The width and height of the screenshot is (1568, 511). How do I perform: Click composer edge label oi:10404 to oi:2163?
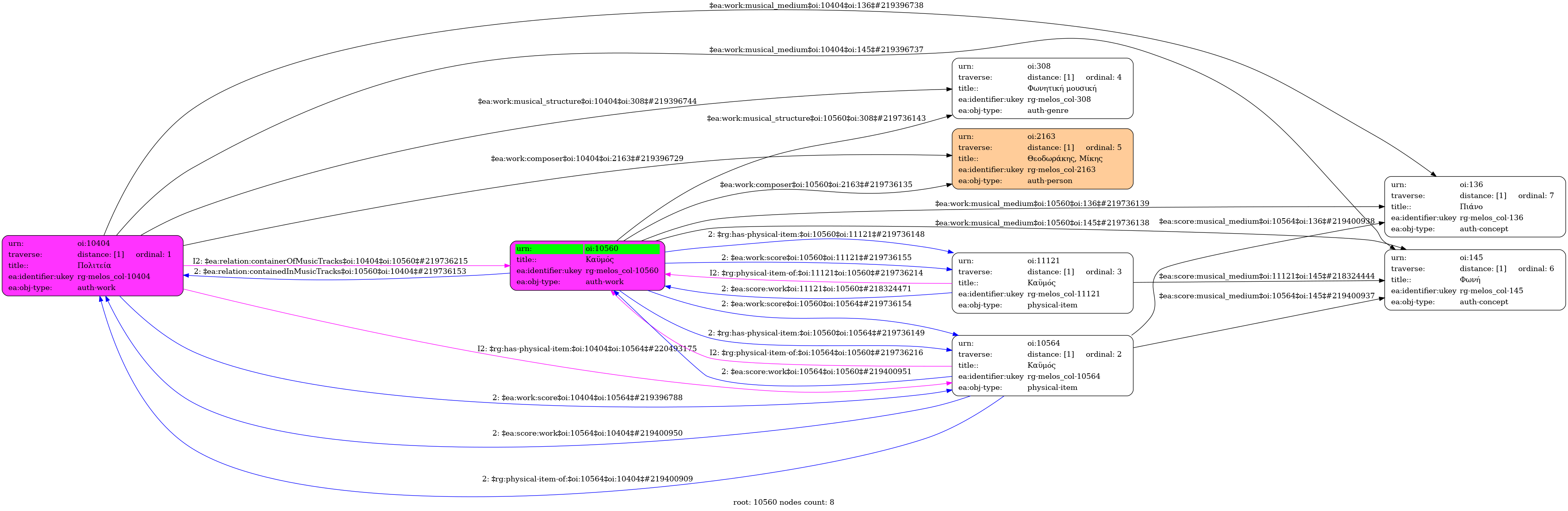pyautogui.click(x=587, y=159)
